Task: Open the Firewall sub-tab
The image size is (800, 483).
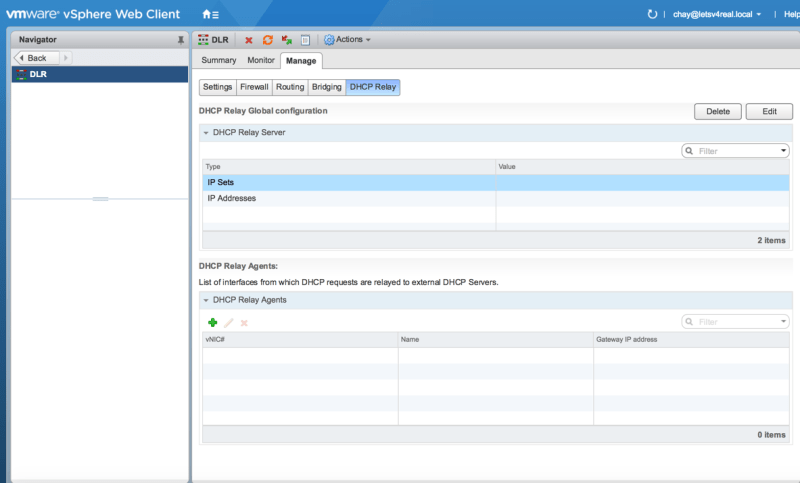Action: click(254, 87)
